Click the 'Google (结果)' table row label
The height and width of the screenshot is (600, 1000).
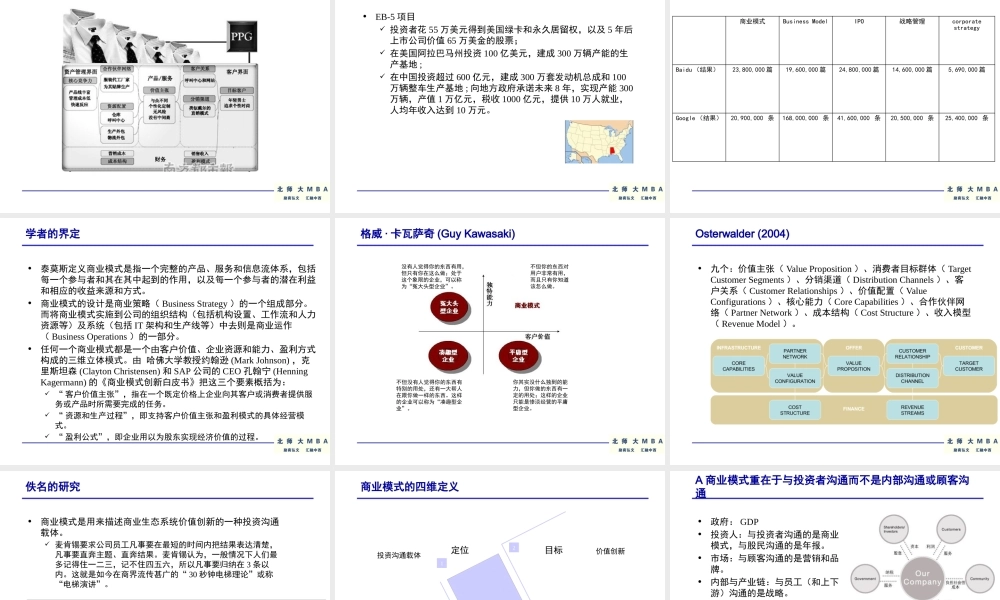[697, 118]
